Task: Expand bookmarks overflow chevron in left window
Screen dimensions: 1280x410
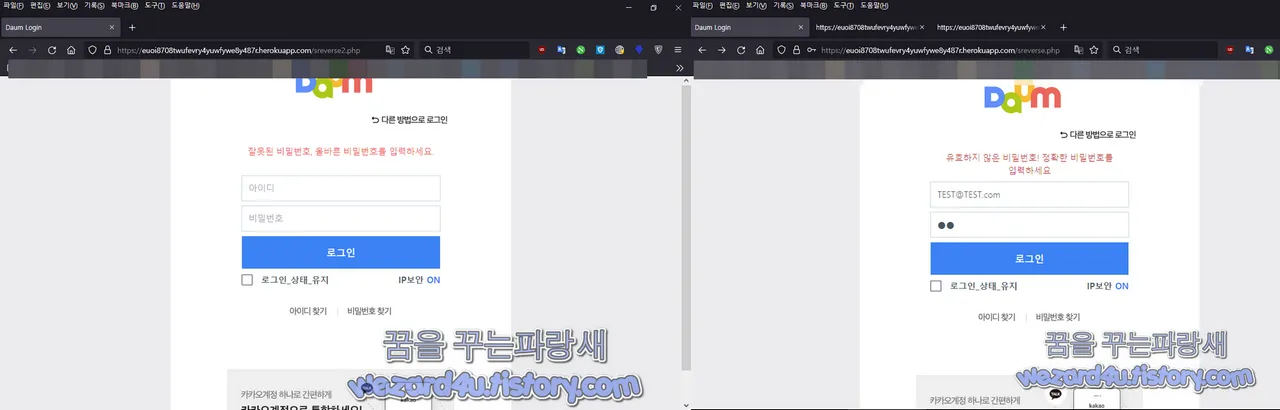Action: pyautogui.click(x=680, y=68)
